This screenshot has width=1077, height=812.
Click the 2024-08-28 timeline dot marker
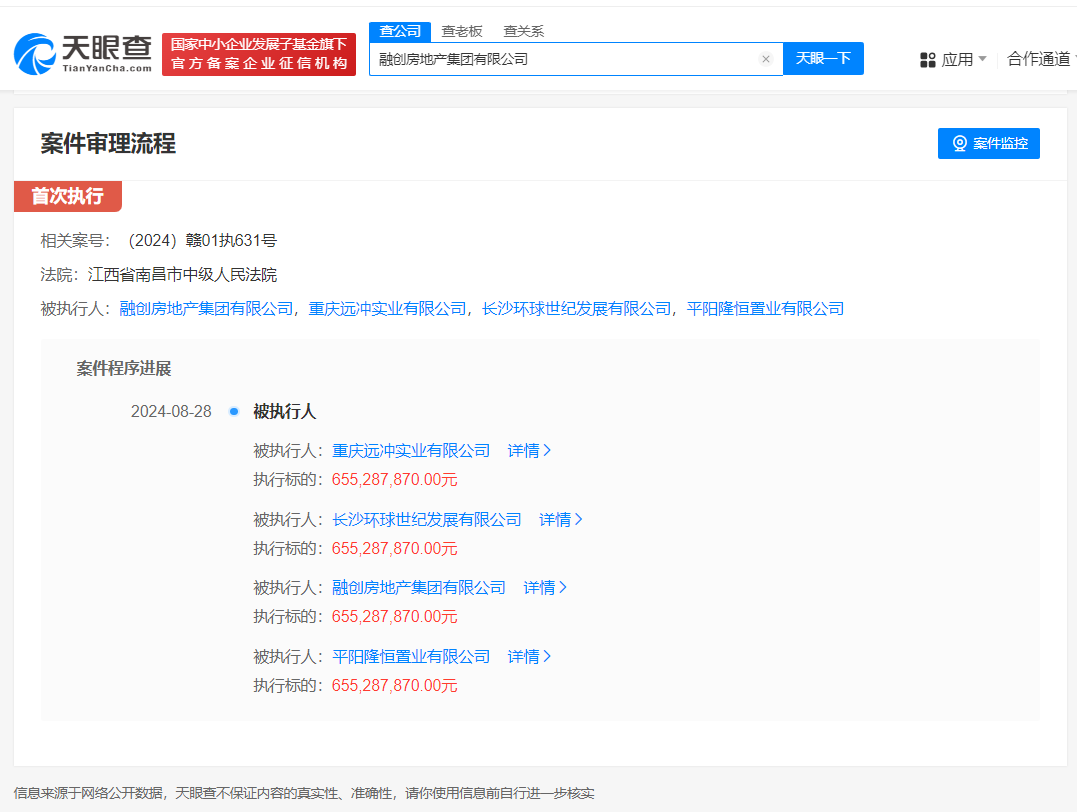(x=234, y=411)
